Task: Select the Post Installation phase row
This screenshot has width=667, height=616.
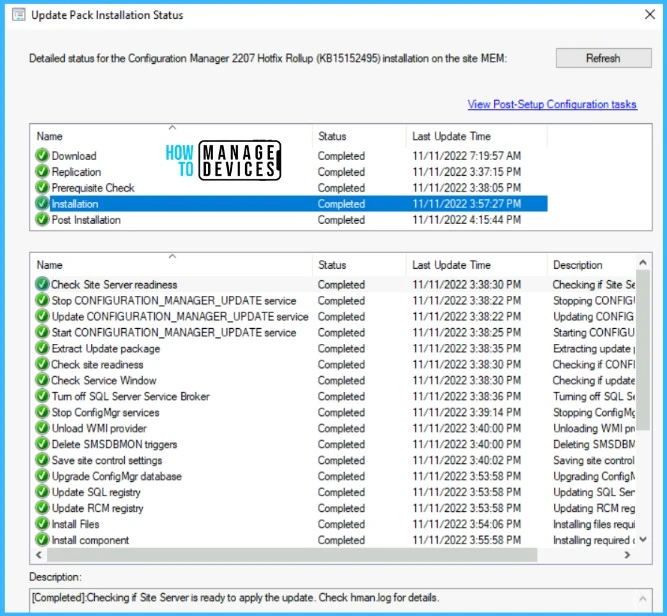Action: tap(291, 220)
